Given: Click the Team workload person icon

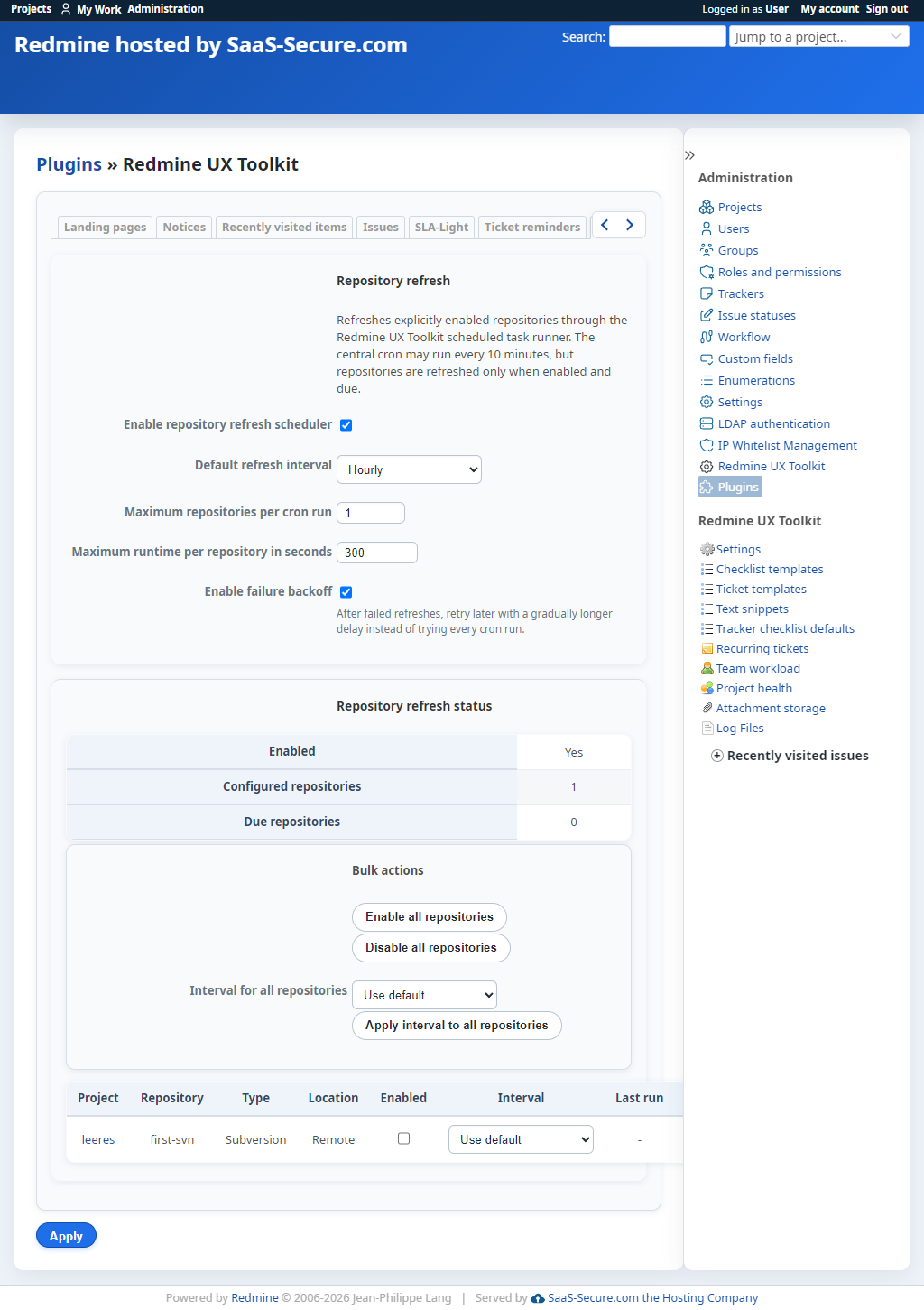Looking at the screenshot, I should coord(707,668).
